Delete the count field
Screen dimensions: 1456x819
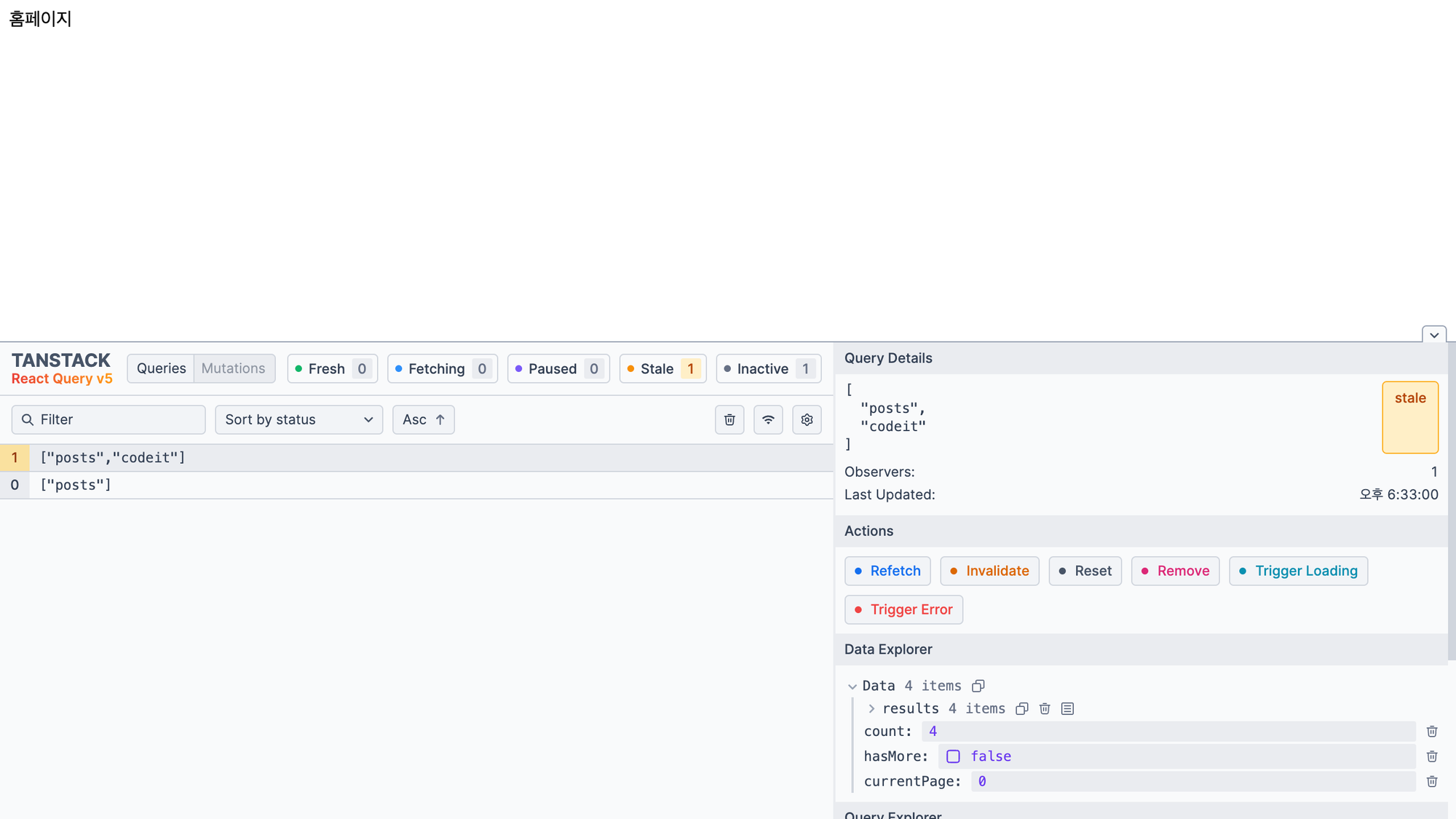point(1431,731)
